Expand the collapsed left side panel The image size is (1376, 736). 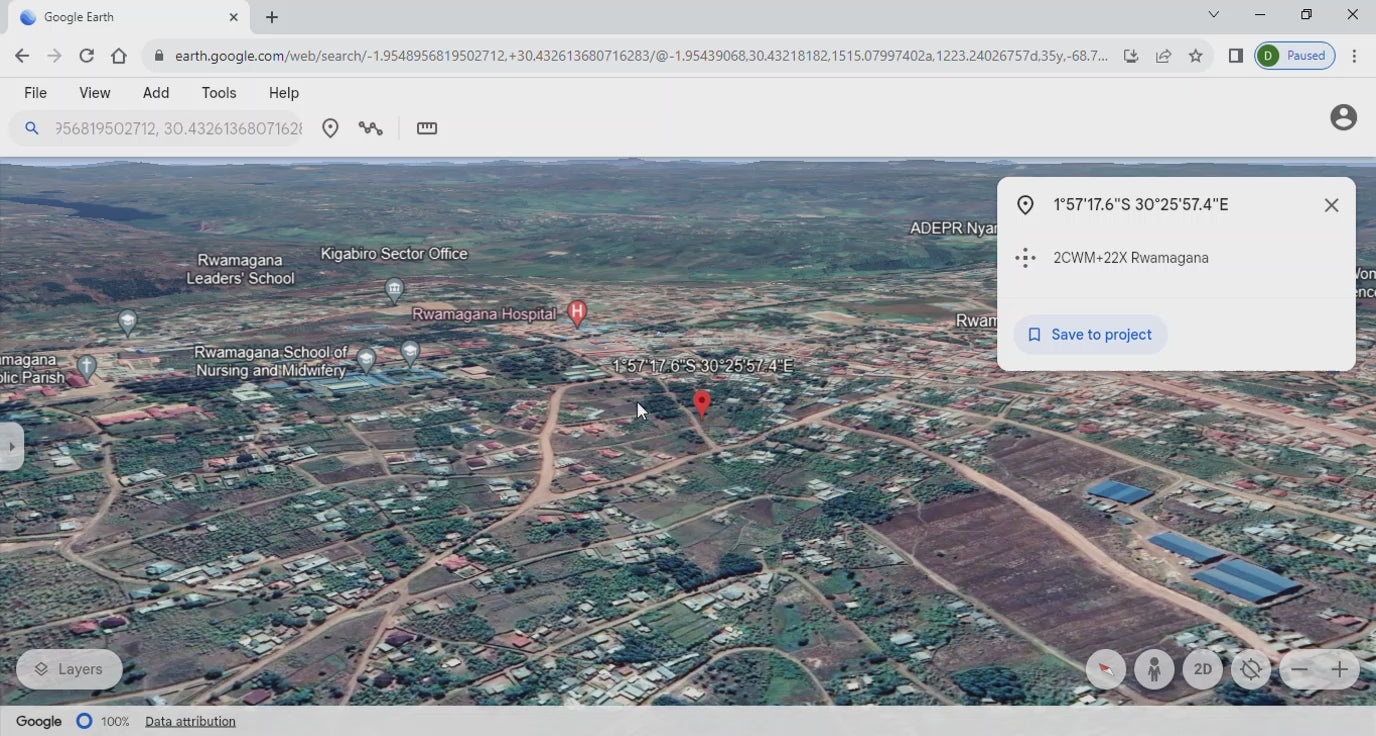(10, 446)
